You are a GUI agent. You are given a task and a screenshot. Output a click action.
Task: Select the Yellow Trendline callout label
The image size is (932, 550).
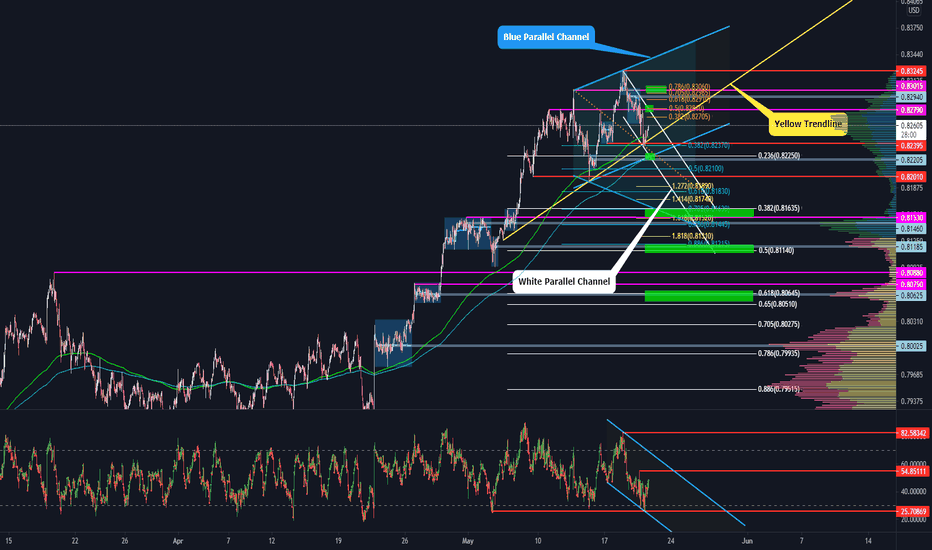(x=808, y=124)
